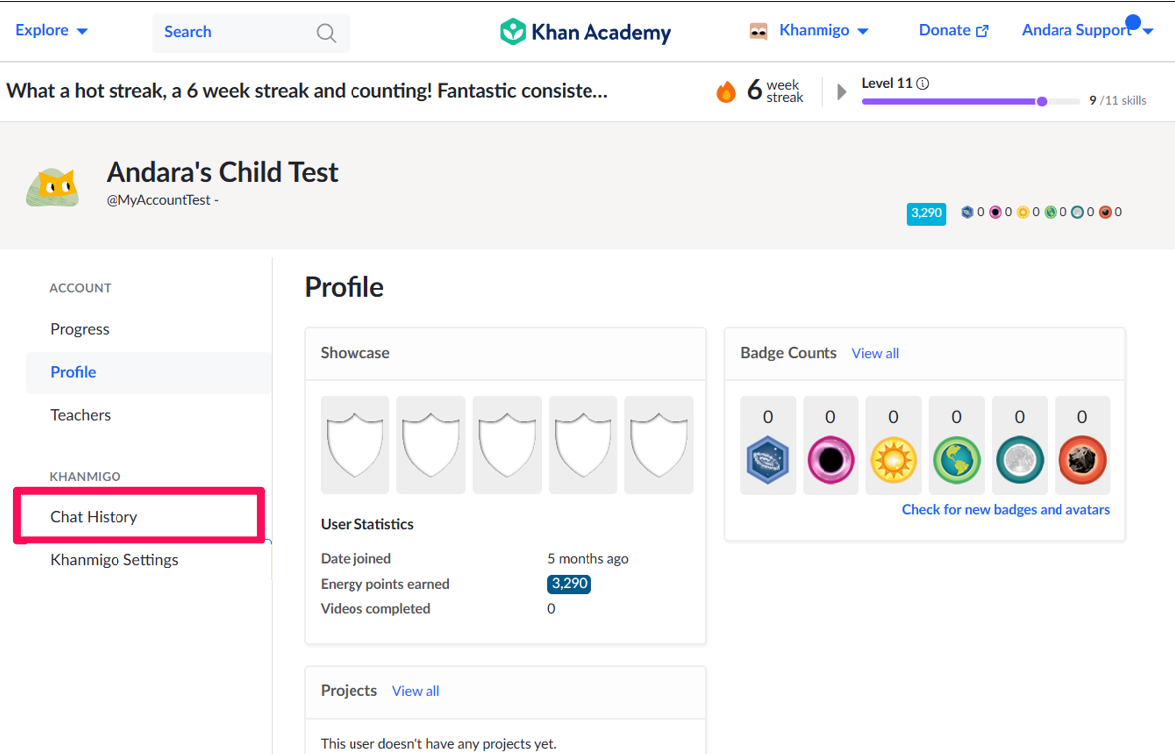Open the Andara Support account menu

point(1087,30)
